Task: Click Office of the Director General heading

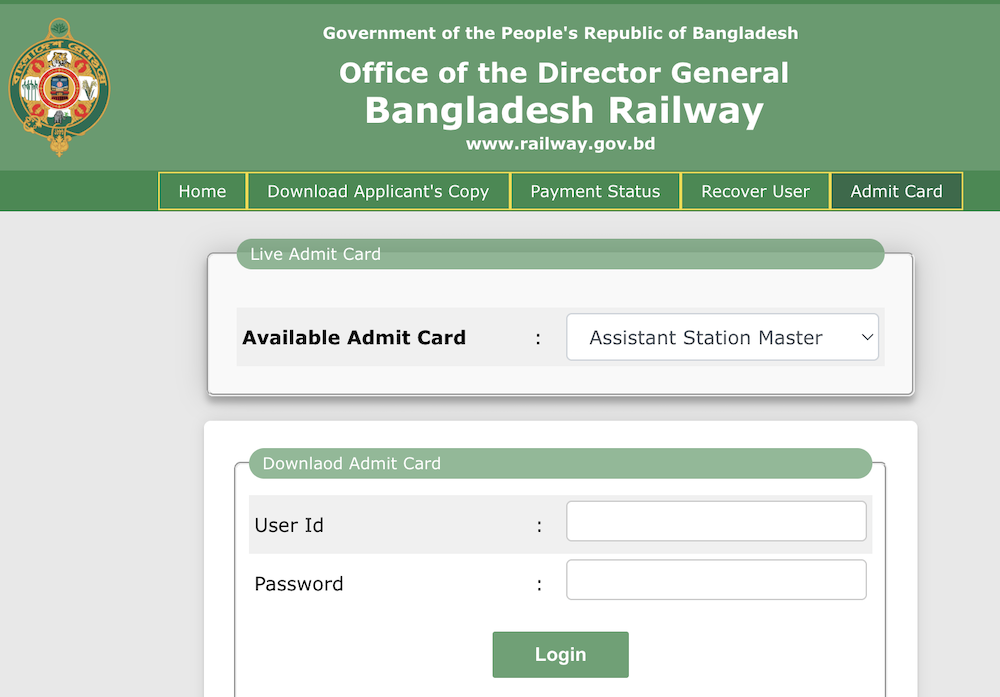Action: [564, 73]
